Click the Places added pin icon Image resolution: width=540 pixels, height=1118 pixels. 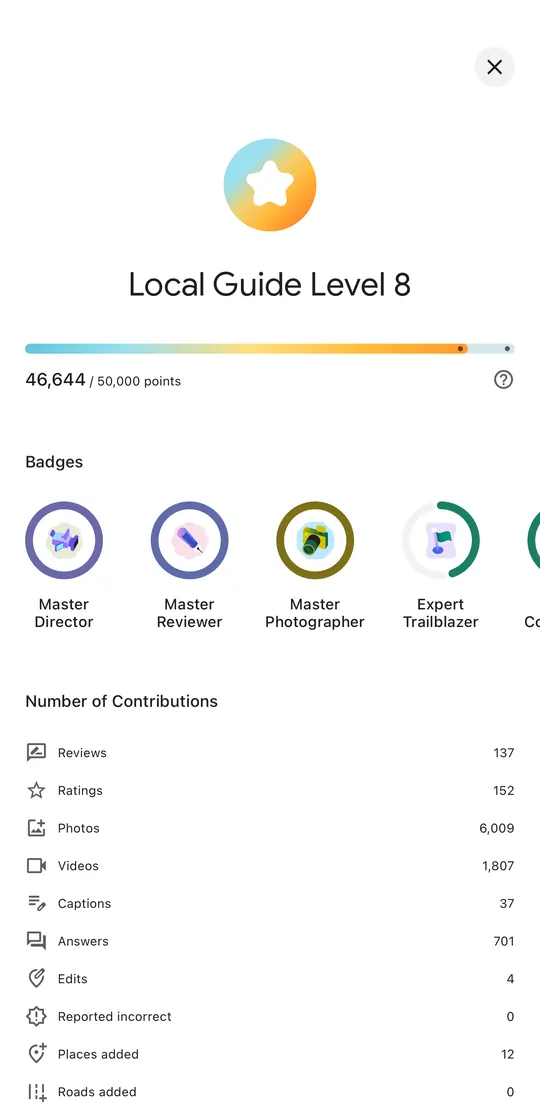tap(36, 1054)
